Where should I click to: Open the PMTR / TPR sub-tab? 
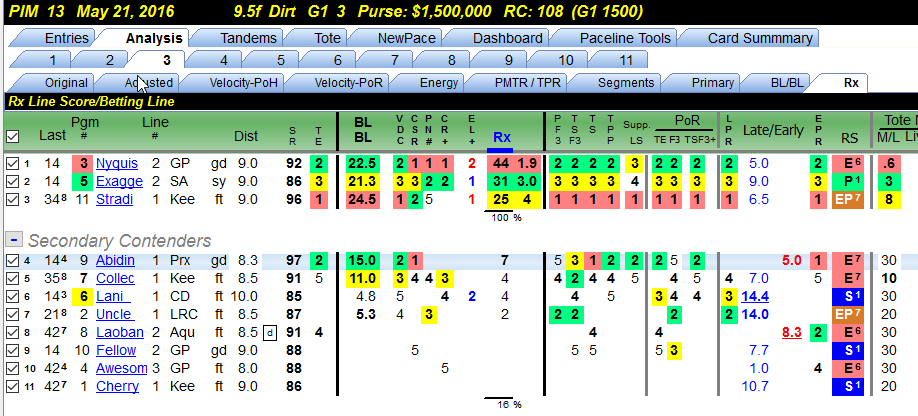(x=527, y=82)
